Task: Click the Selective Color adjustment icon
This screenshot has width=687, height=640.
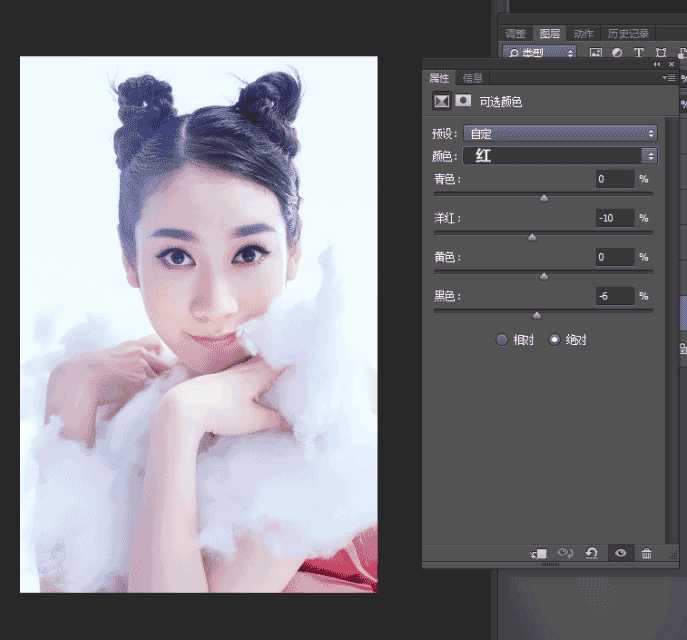Action: (x=440, y=101)
